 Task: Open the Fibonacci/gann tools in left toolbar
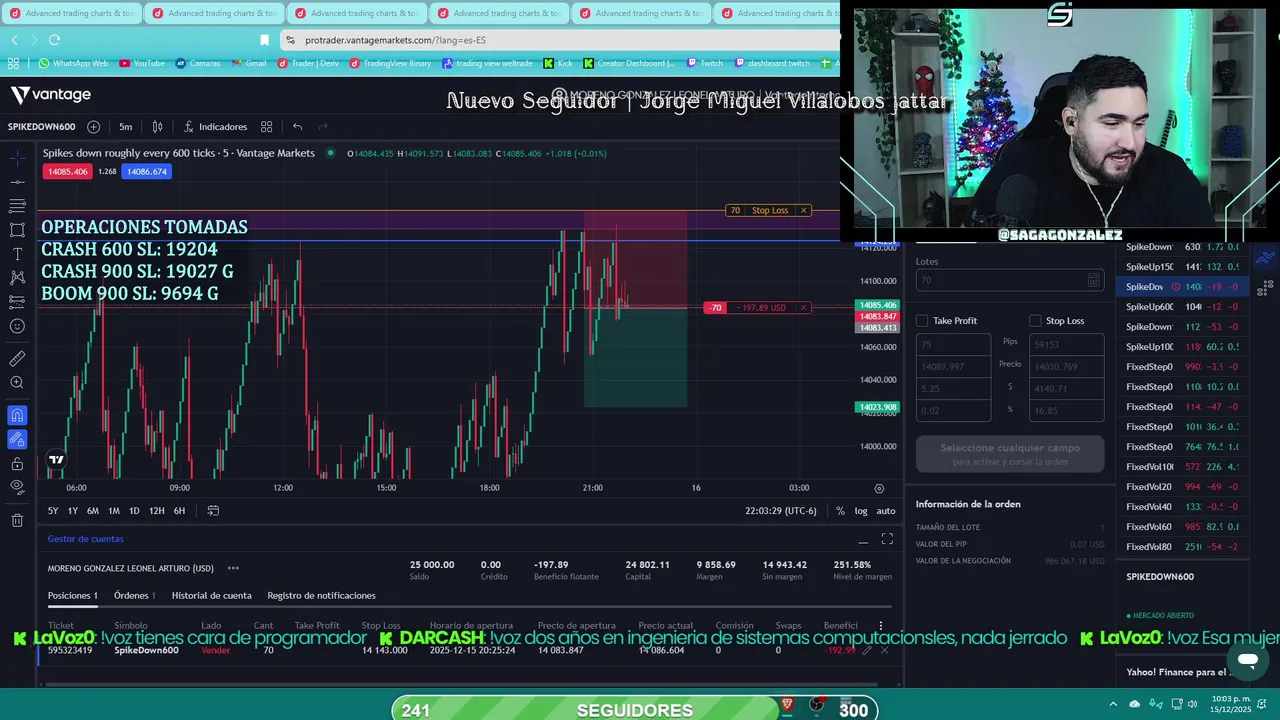(x=17, y=206)
